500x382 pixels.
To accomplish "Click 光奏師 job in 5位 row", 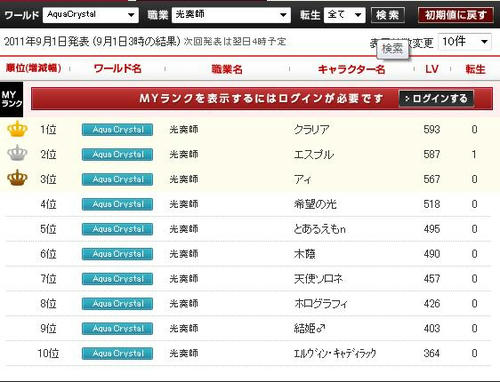I will pos(184,229).
